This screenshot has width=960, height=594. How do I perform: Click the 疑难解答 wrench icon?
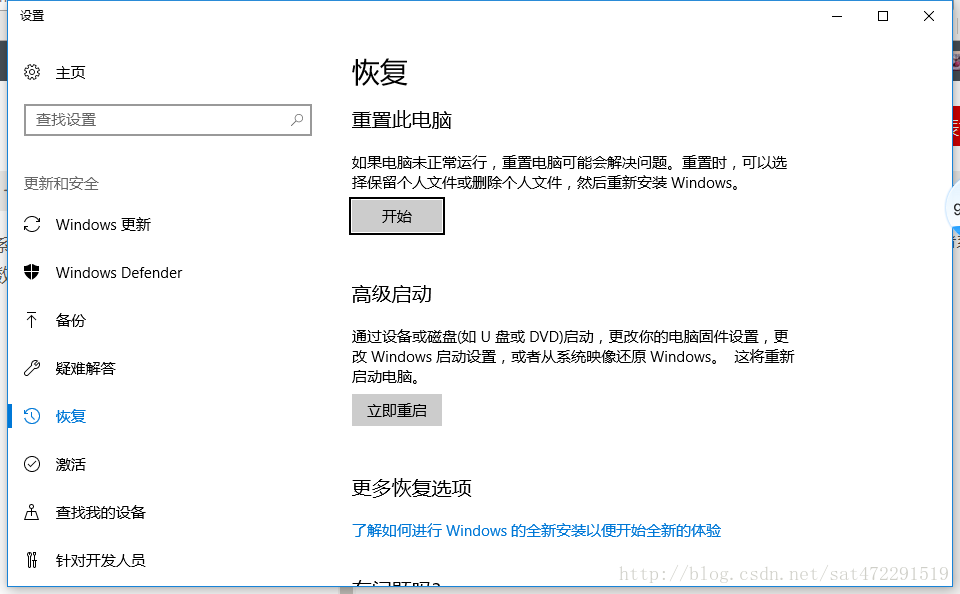(x=32, y=368)
